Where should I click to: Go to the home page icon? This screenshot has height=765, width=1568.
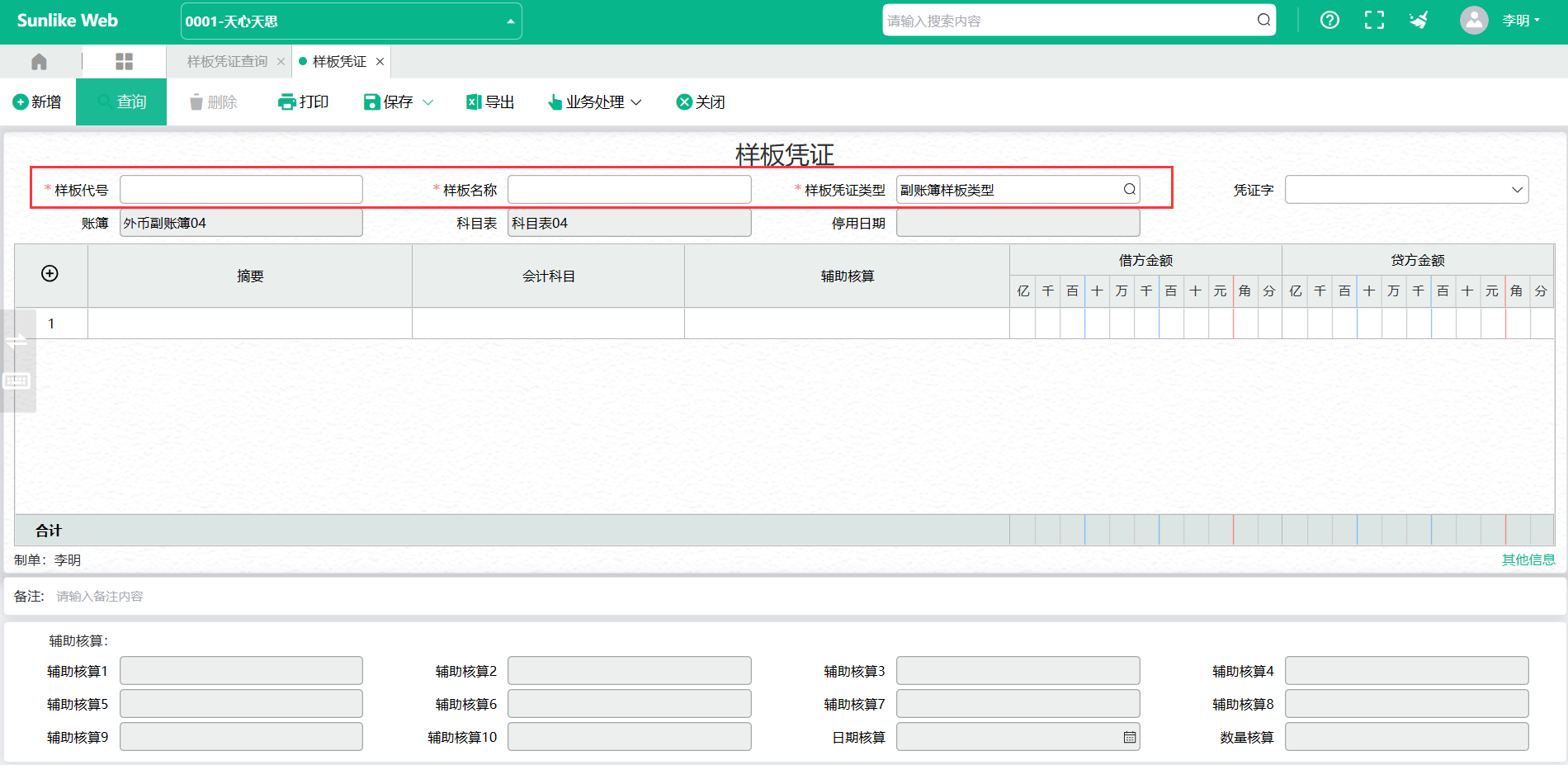tap(39, 62)
